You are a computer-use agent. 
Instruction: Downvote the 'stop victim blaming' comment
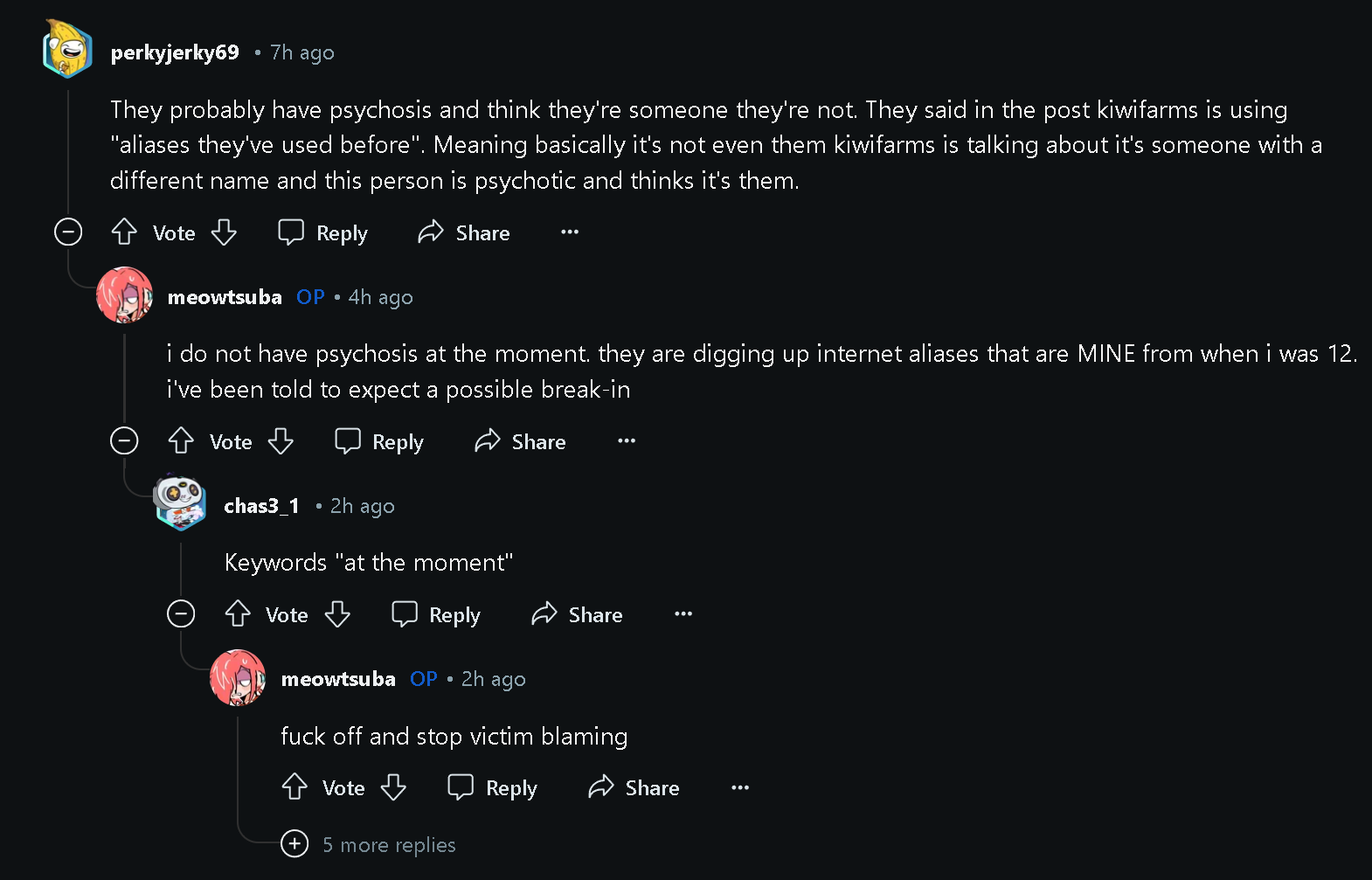tap(394, 787)
